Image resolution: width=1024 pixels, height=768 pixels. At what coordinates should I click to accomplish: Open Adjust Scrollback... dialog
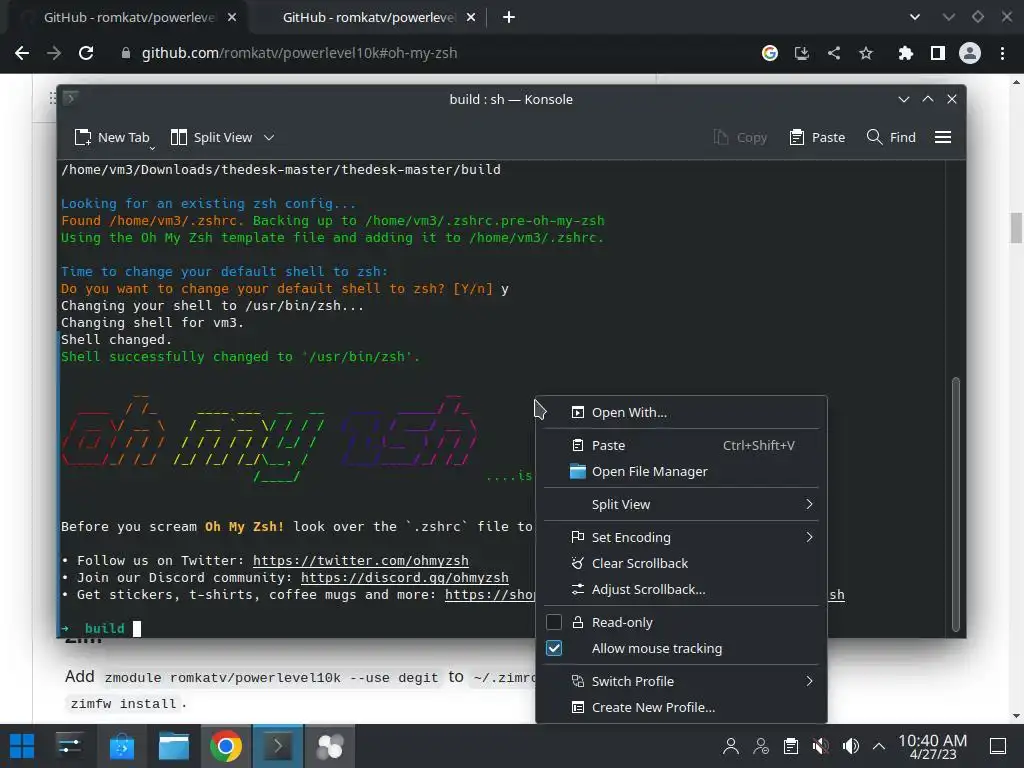click(x=680, y=589)
